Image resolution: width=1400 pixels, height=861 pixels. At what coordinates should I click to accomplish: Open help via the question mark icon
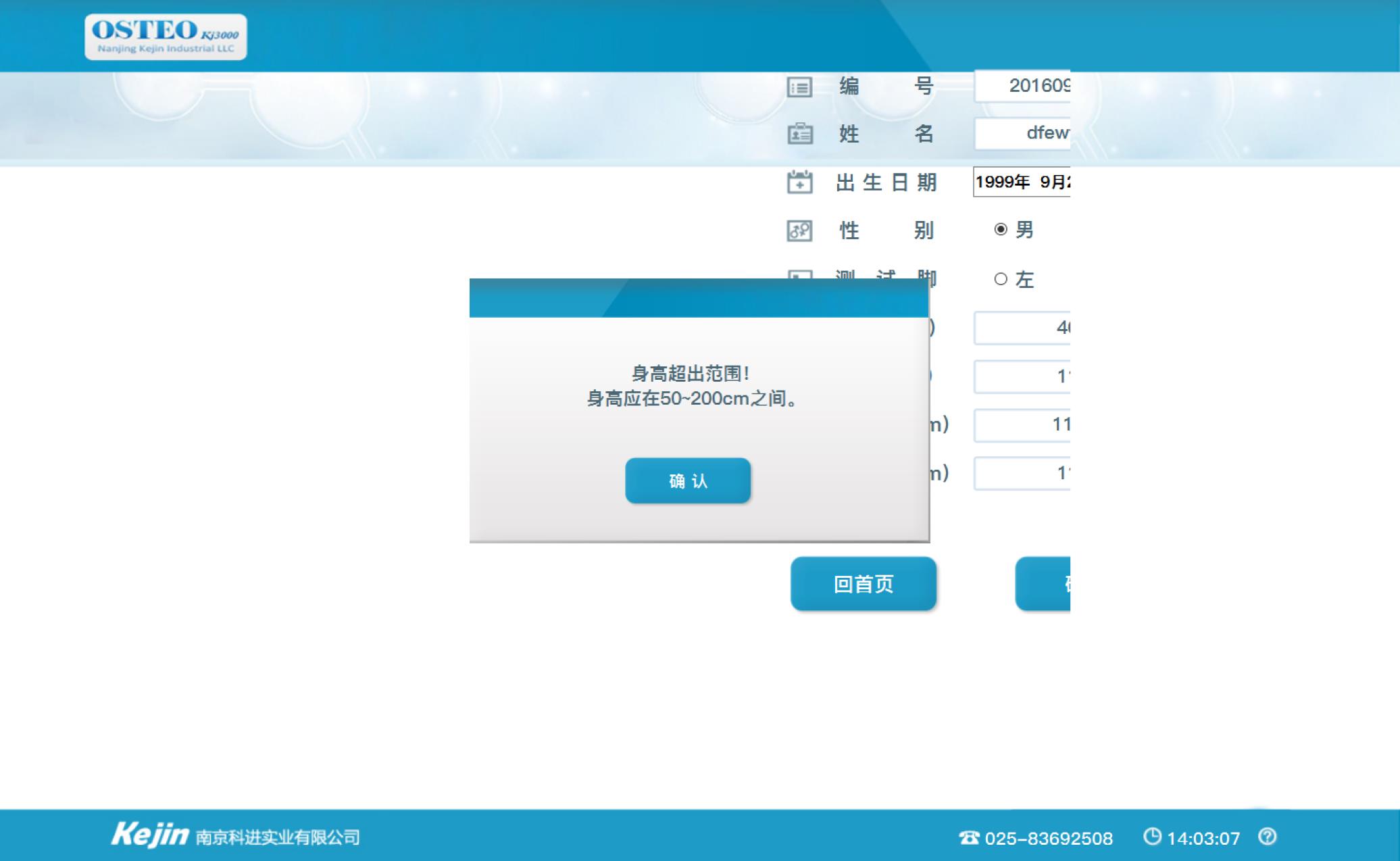pyautogui.click(x=1268, y=837)
